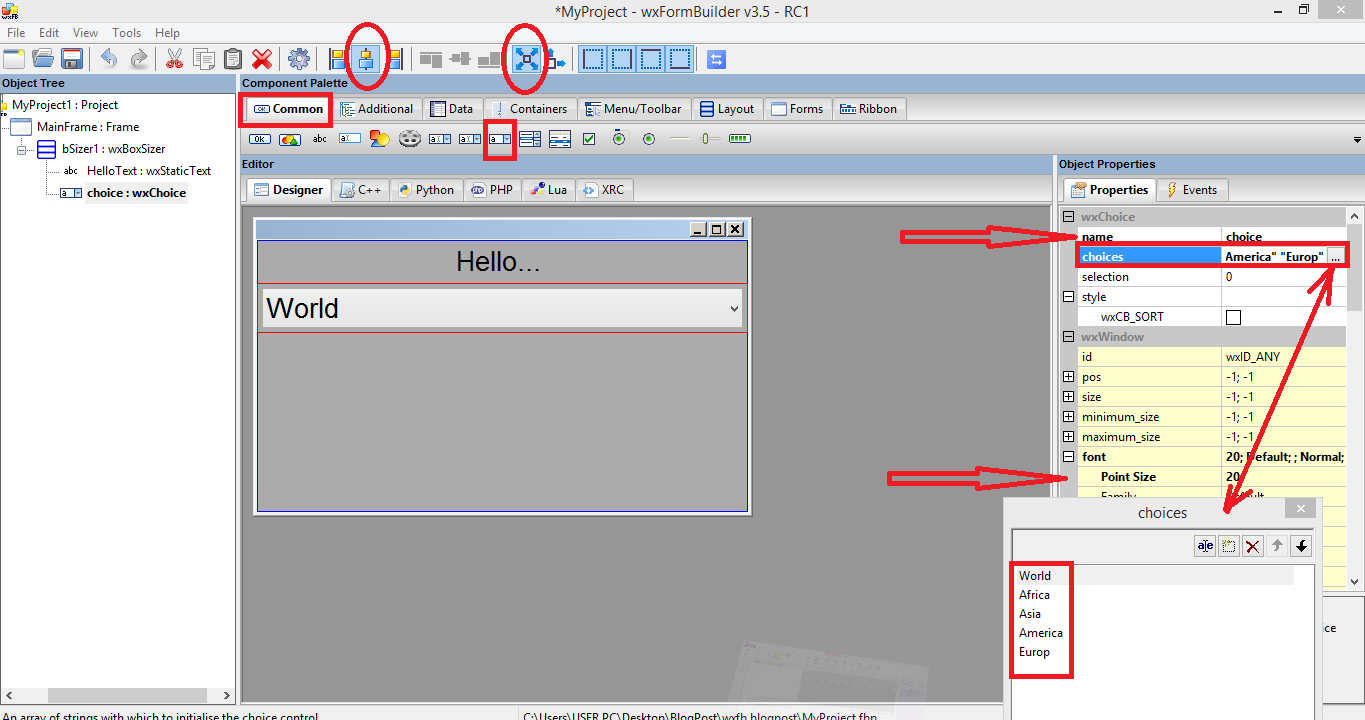The image size is (1365, 720).
Task: Select the wxCheckBox tool in the palette
Action: pos(589,138)
